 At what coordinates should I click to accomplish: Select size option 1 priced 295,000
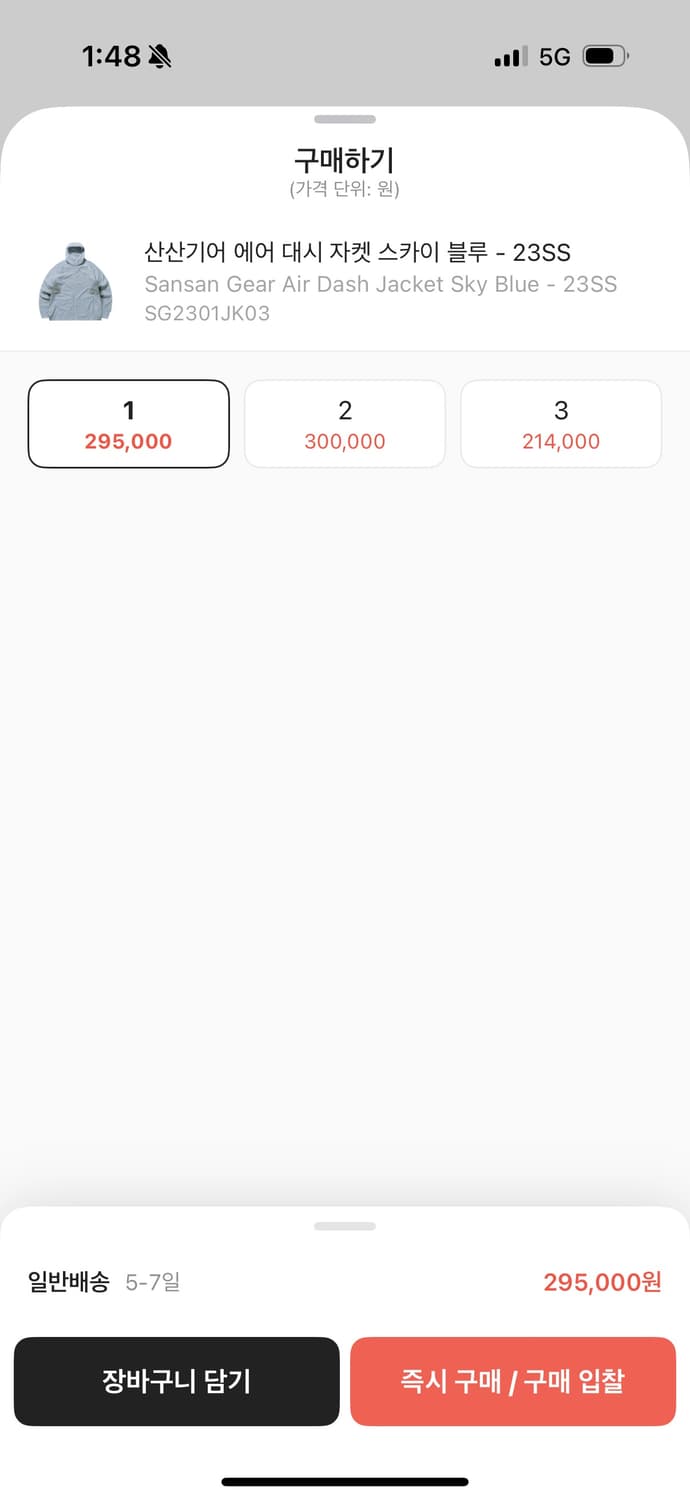click(129, 424)
